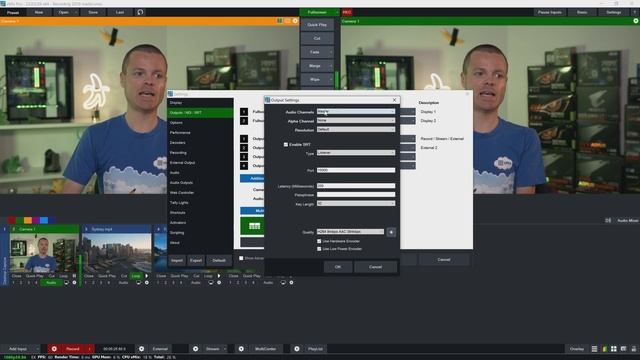The image size is (640, 360).
Task: Select Performance in Settings sidebar
Action: 200,133
